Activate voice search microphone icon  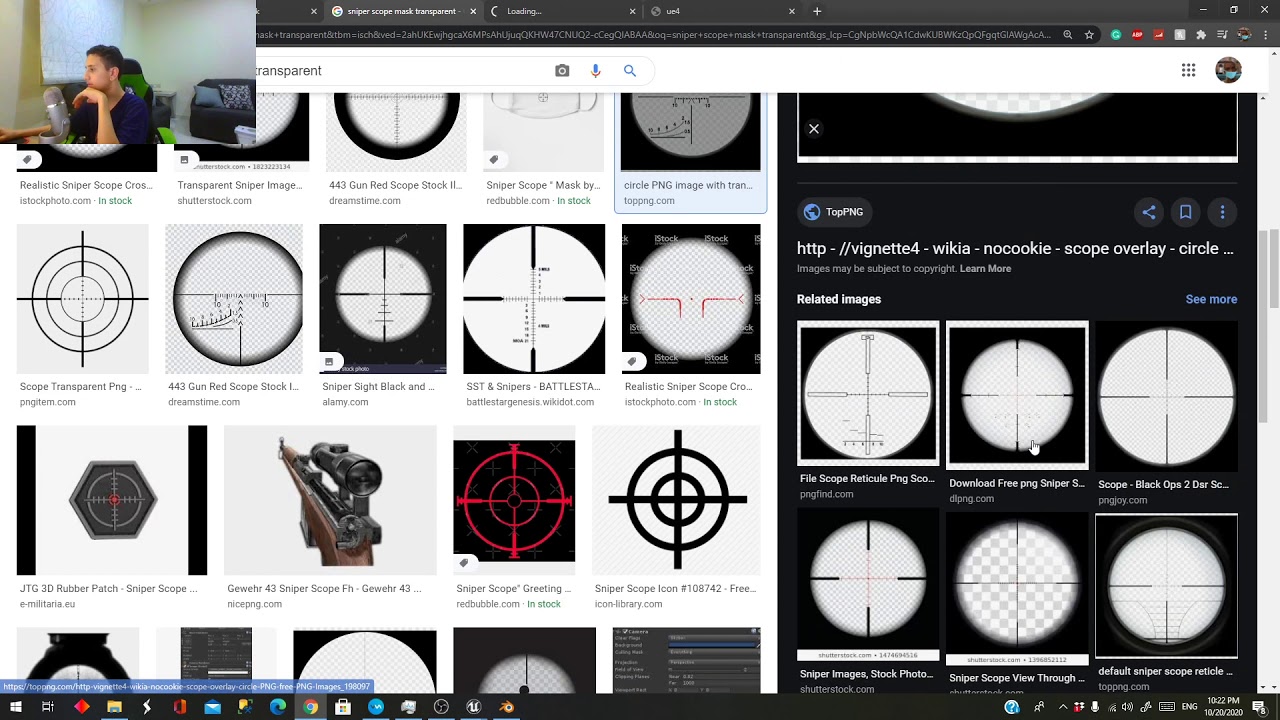tap(596, 71)
